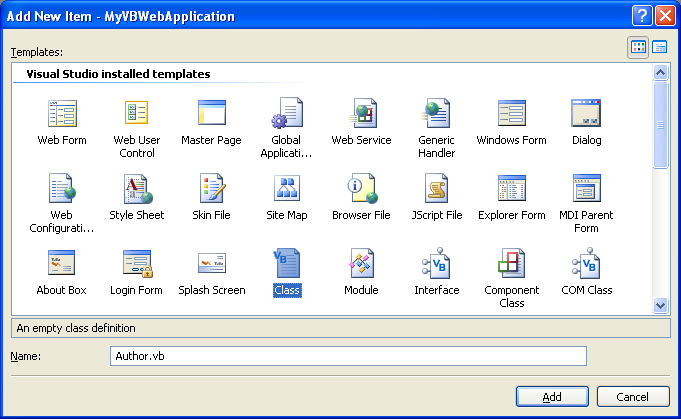Select the COM Class template
The image size is (681, 419).
click(x=586, y=263)
